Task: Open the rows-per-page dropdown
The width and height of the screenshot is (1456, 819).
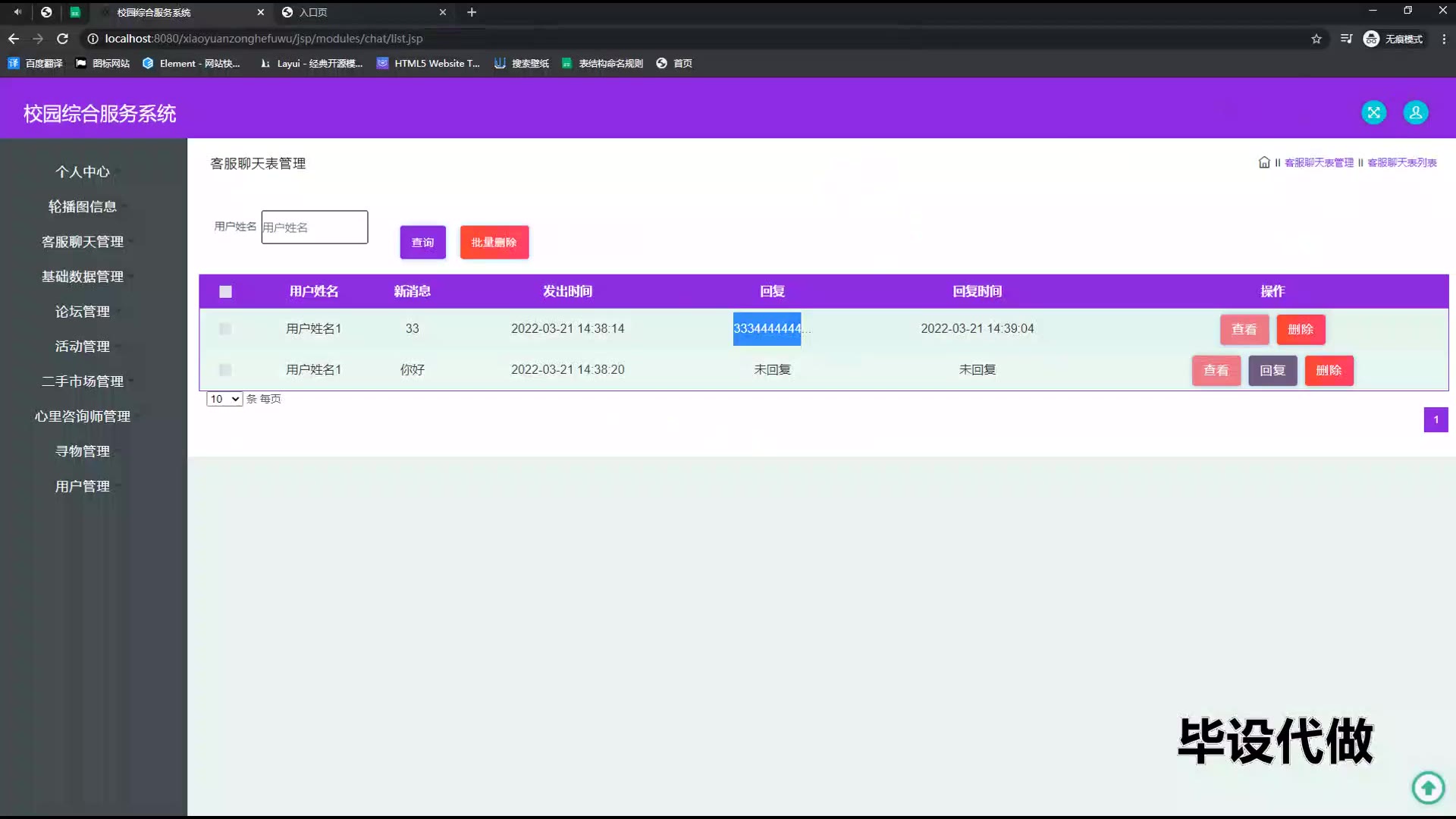Action: pos(224,399)
